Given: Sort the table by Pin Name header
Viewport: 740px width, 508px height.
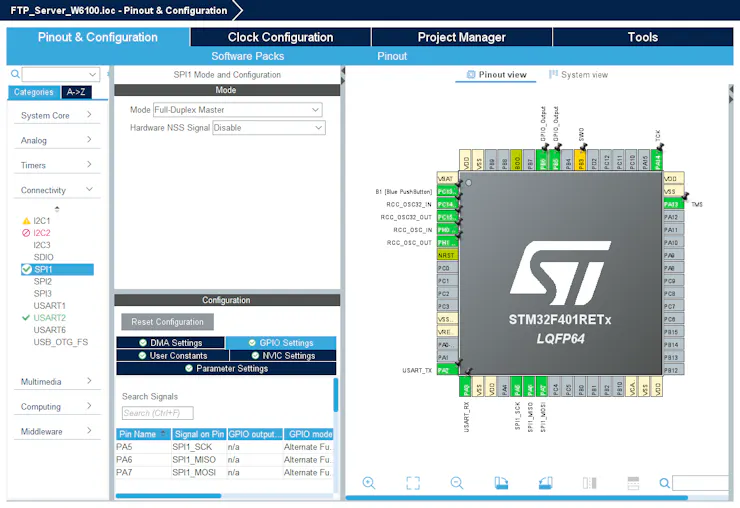Looking at the screenshot, I should point(143,434).
